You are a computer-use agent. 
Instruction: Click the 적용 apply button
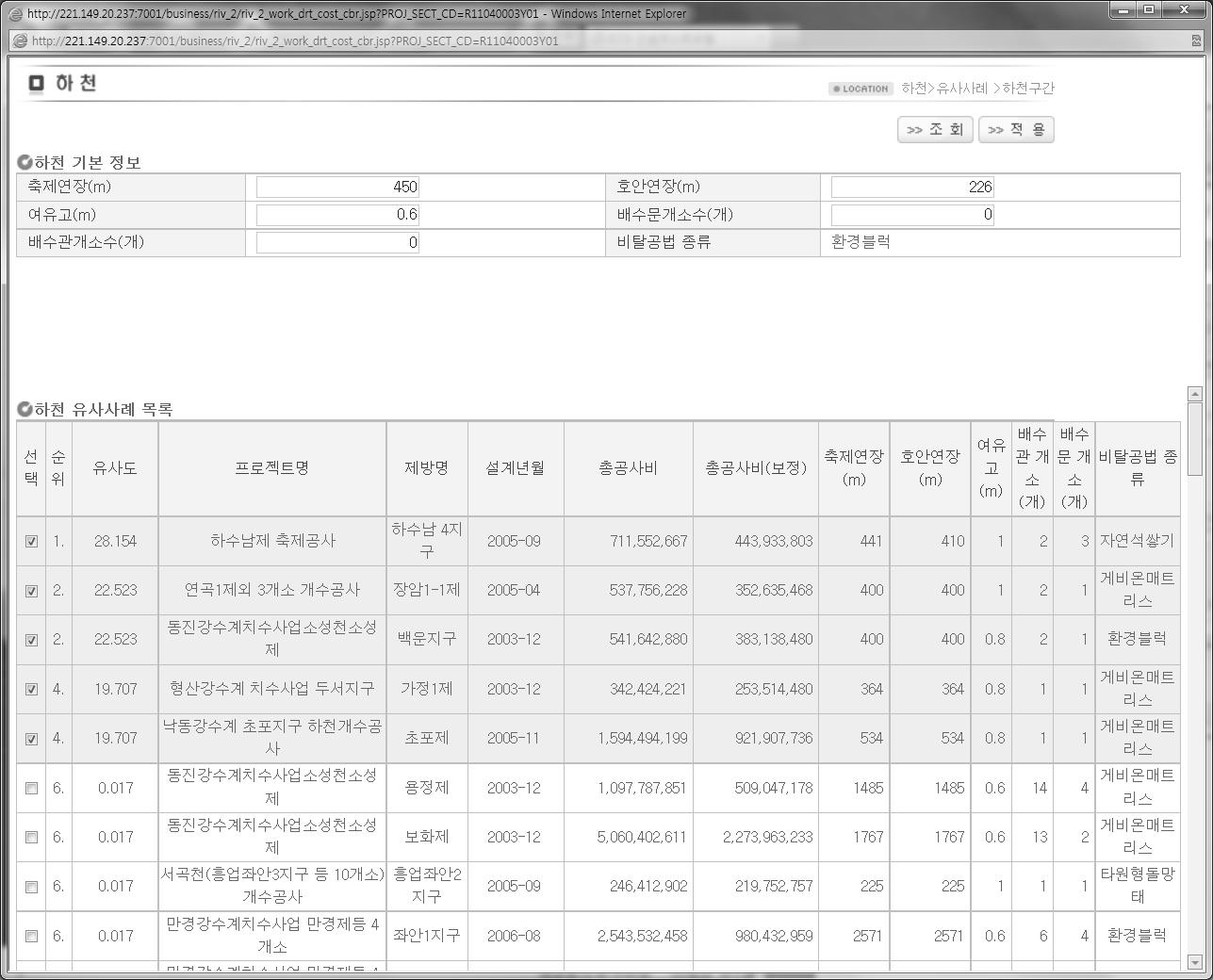tap(1016, 130)
